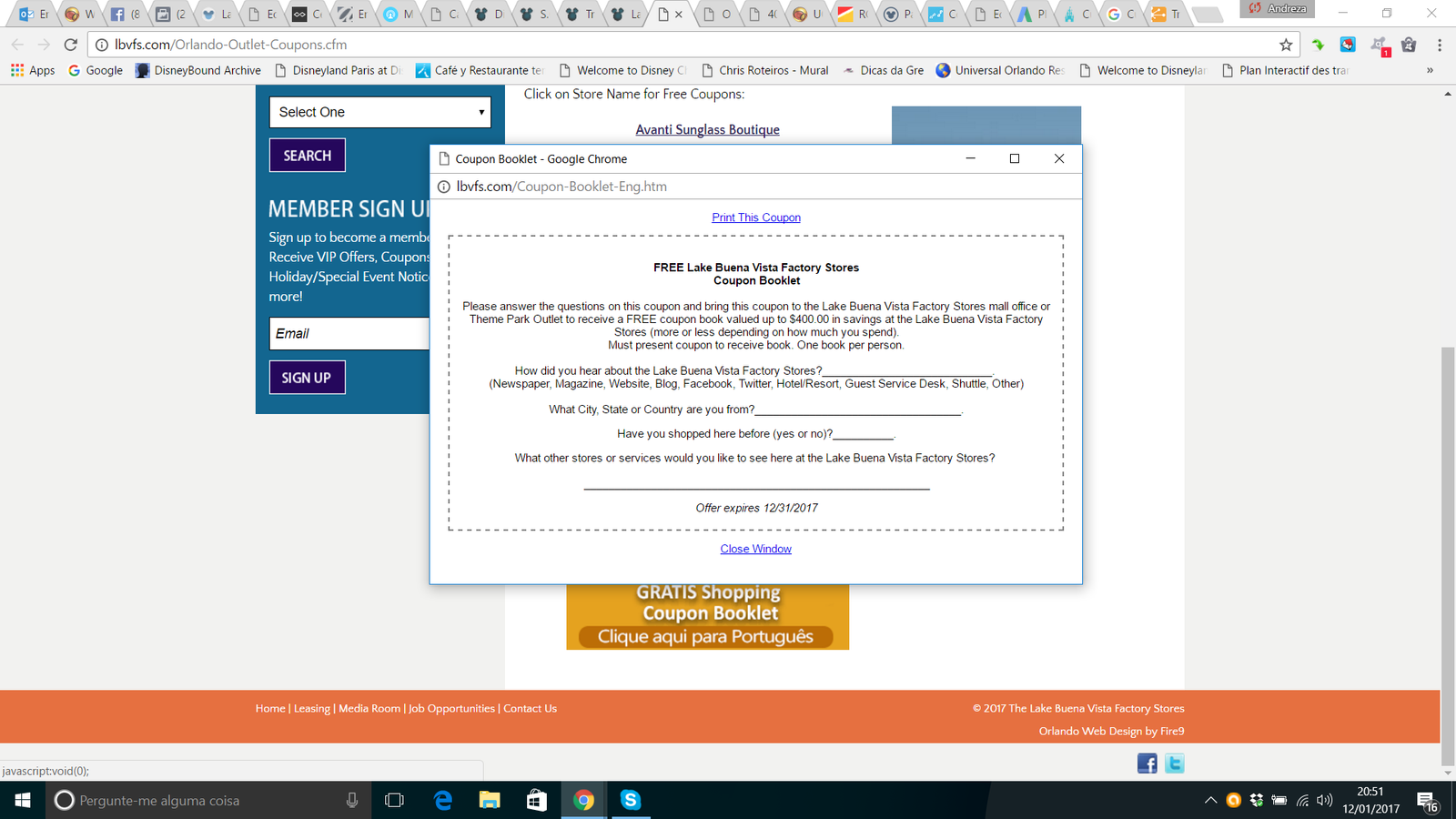Open the Home footer link
This screenshot has width=1456, height=819.
coord(270,708)
